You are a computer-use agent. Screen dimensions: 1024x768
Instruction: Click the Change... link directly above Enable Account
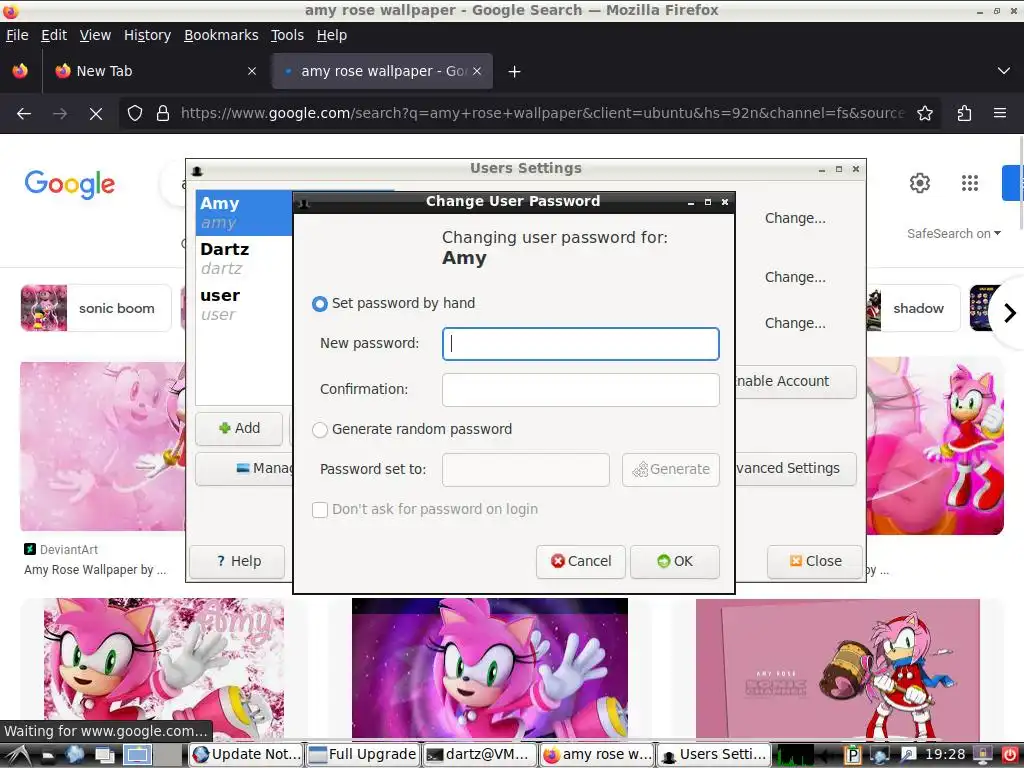pyautogui.click(x=795, y=323)
